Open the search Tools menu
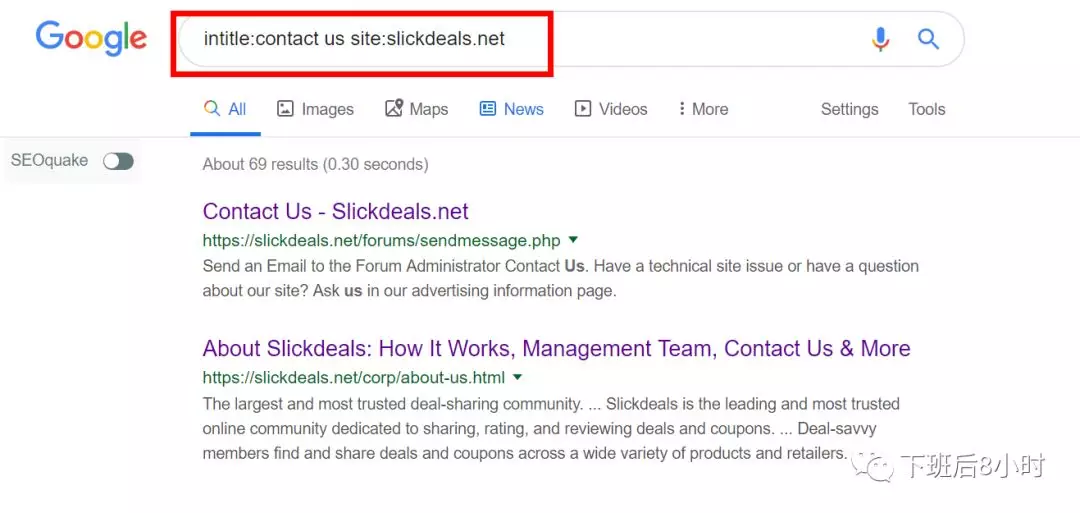Image resolution: width=1080 pixels, height=513 pixels. [x=926, y=109]
